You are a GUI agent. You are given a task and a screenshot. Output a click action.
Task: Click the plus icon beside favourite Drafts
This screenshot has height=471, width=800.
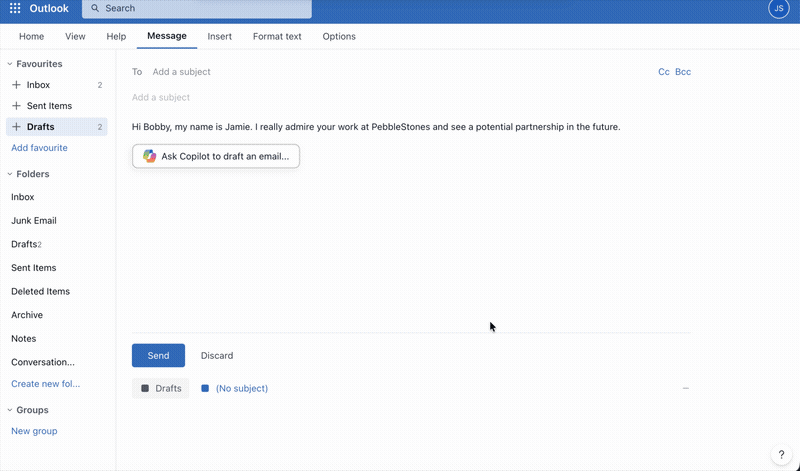pyautogui.click(x=16, y=127)
